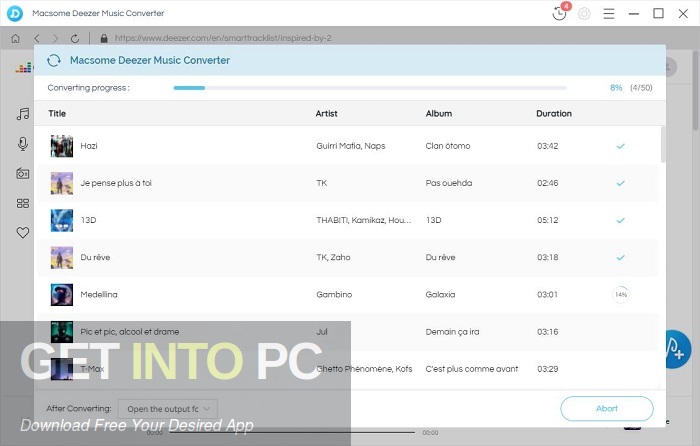Click the (4/50) count

pyautogui.click(x=641, y=88)
